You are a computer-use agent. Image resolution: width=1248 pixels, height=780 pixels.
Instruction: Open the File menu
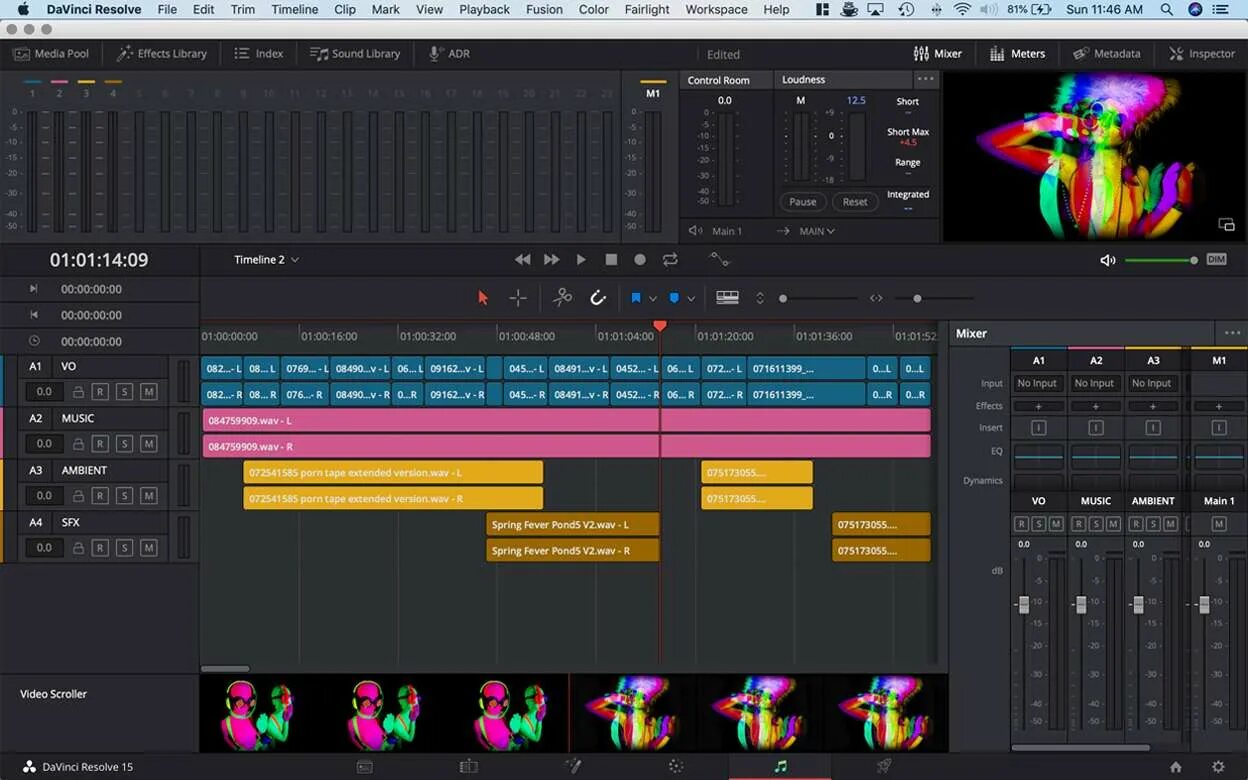click(x=167, y=9)
